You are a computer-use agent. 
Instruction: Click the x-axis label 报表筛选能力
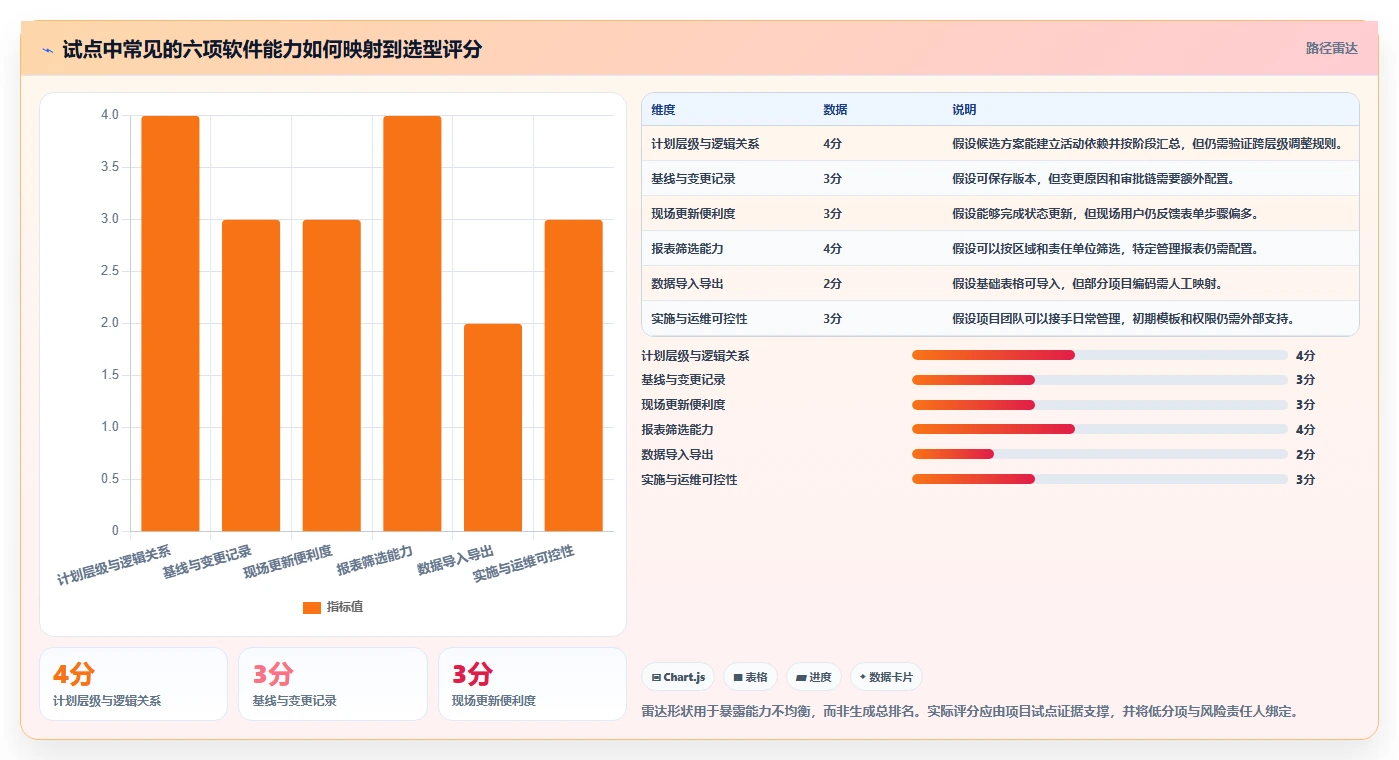[x=375, y=561]
